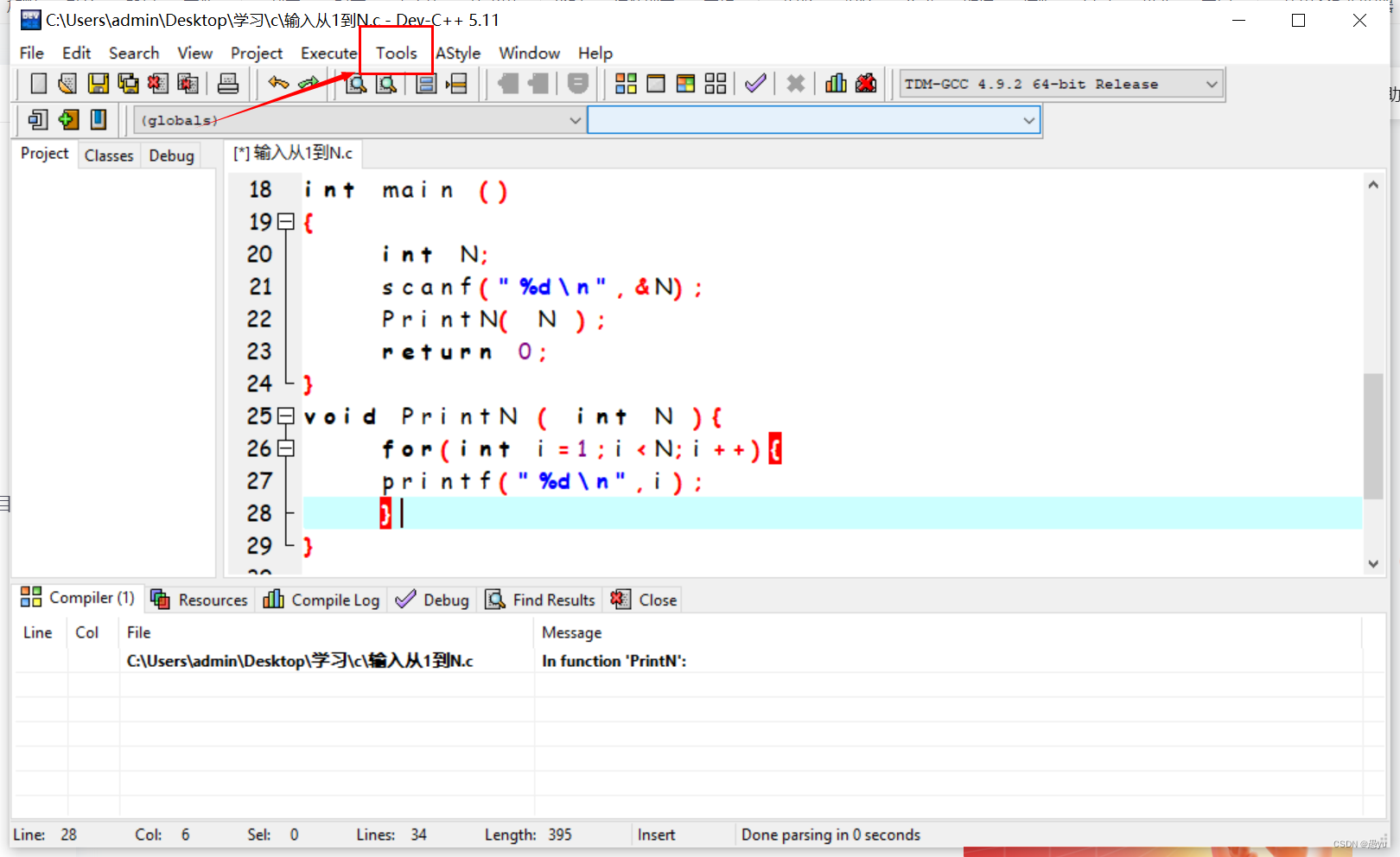Click the vertical scrollbar down arrow

click(x=1373, y=563)
